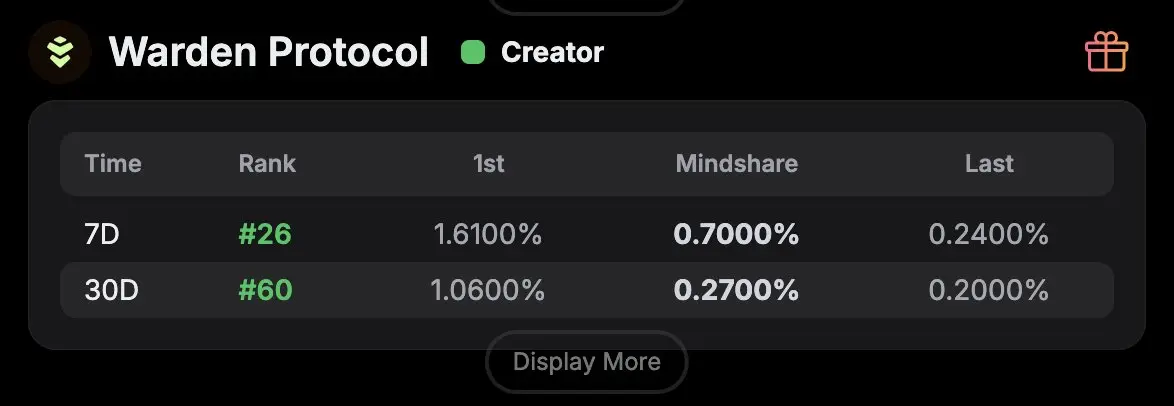The width and height of the screenshot is (1174, 406).
Task: Select the 30D time row
Action: 587,290
